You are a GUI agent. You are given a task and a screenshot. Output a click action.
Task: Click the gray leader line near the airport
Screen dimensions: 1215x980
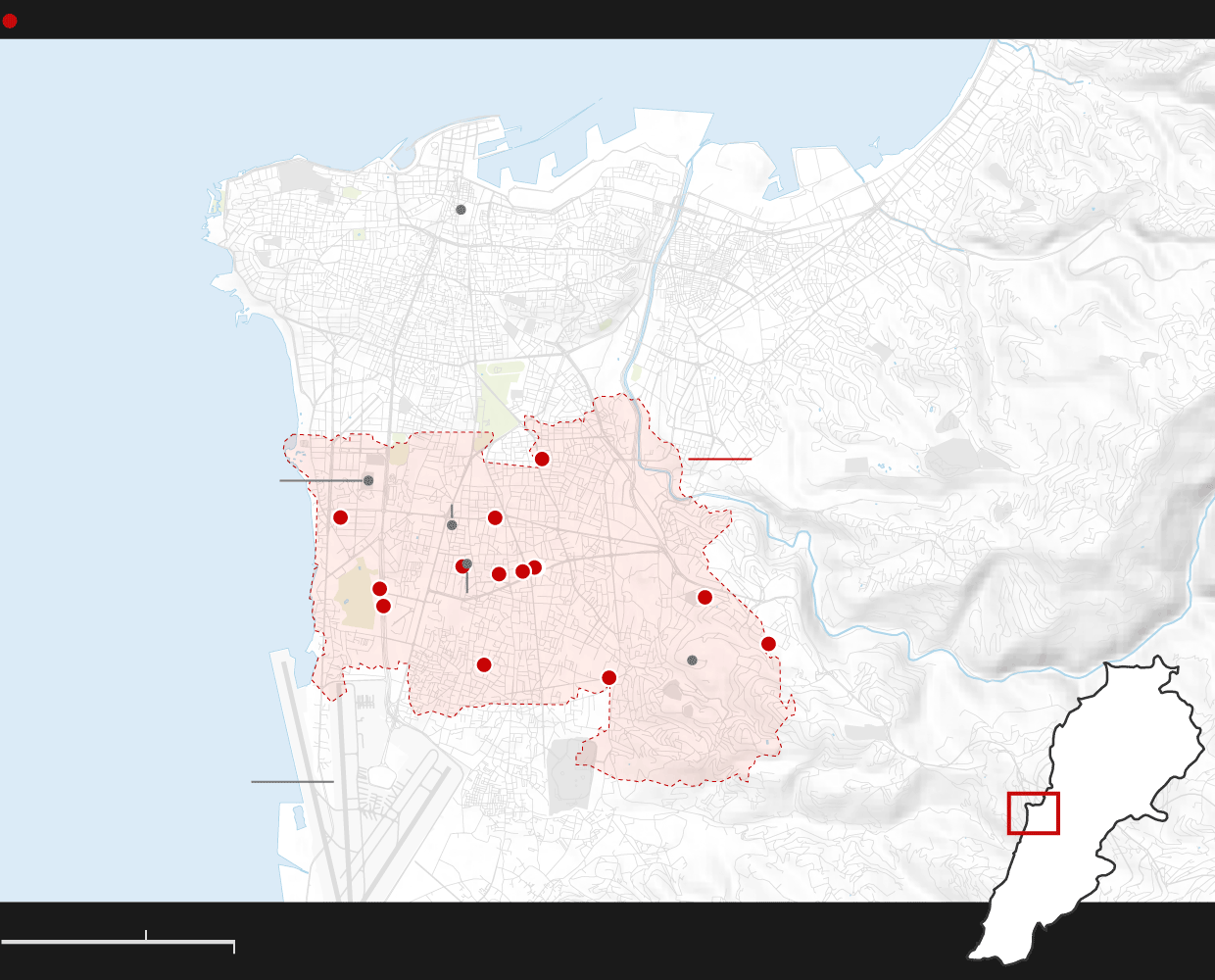pos(292,781)
